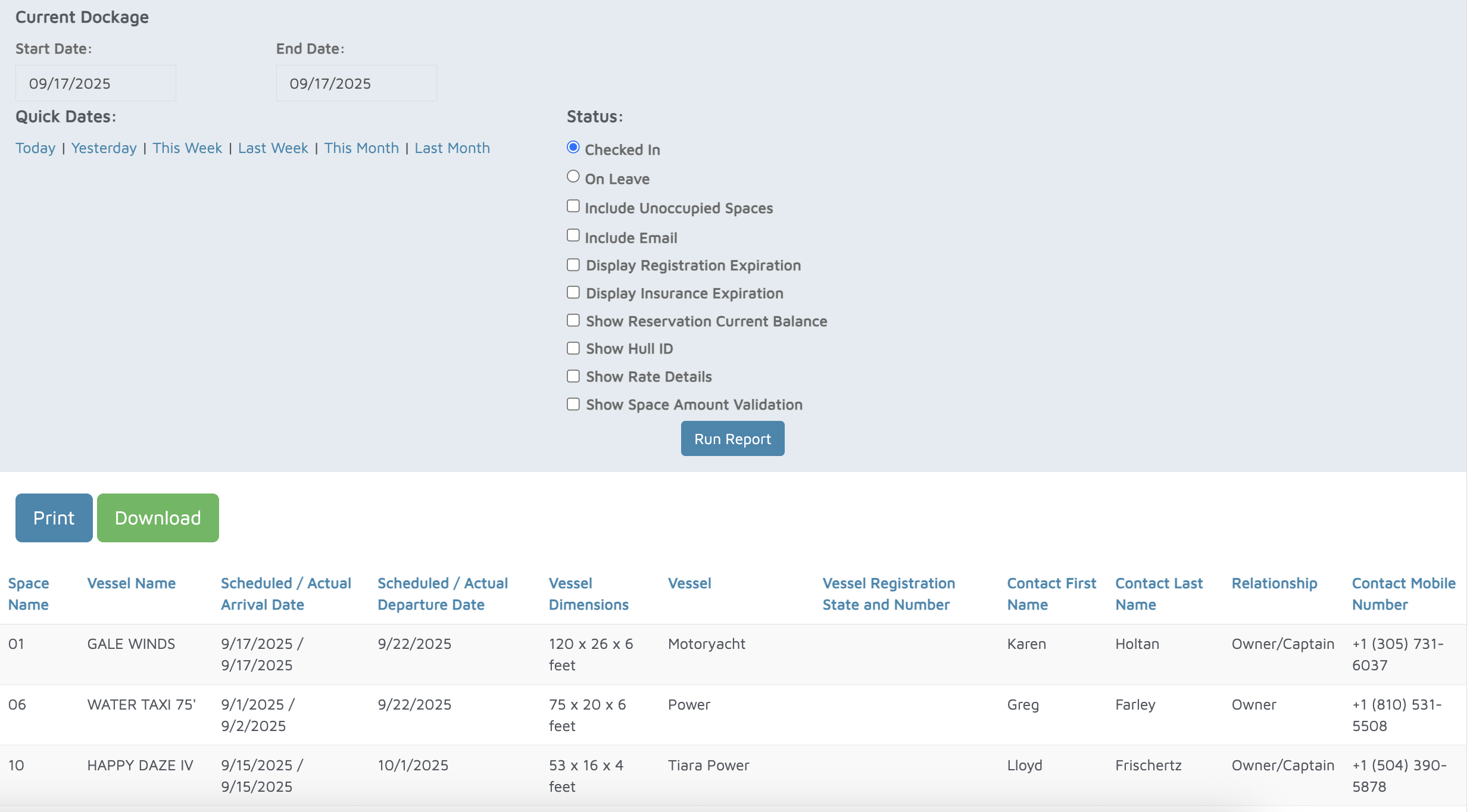The image size is (1473, 812).
Task: Select This Month quick date link
Action: [361, 148]
